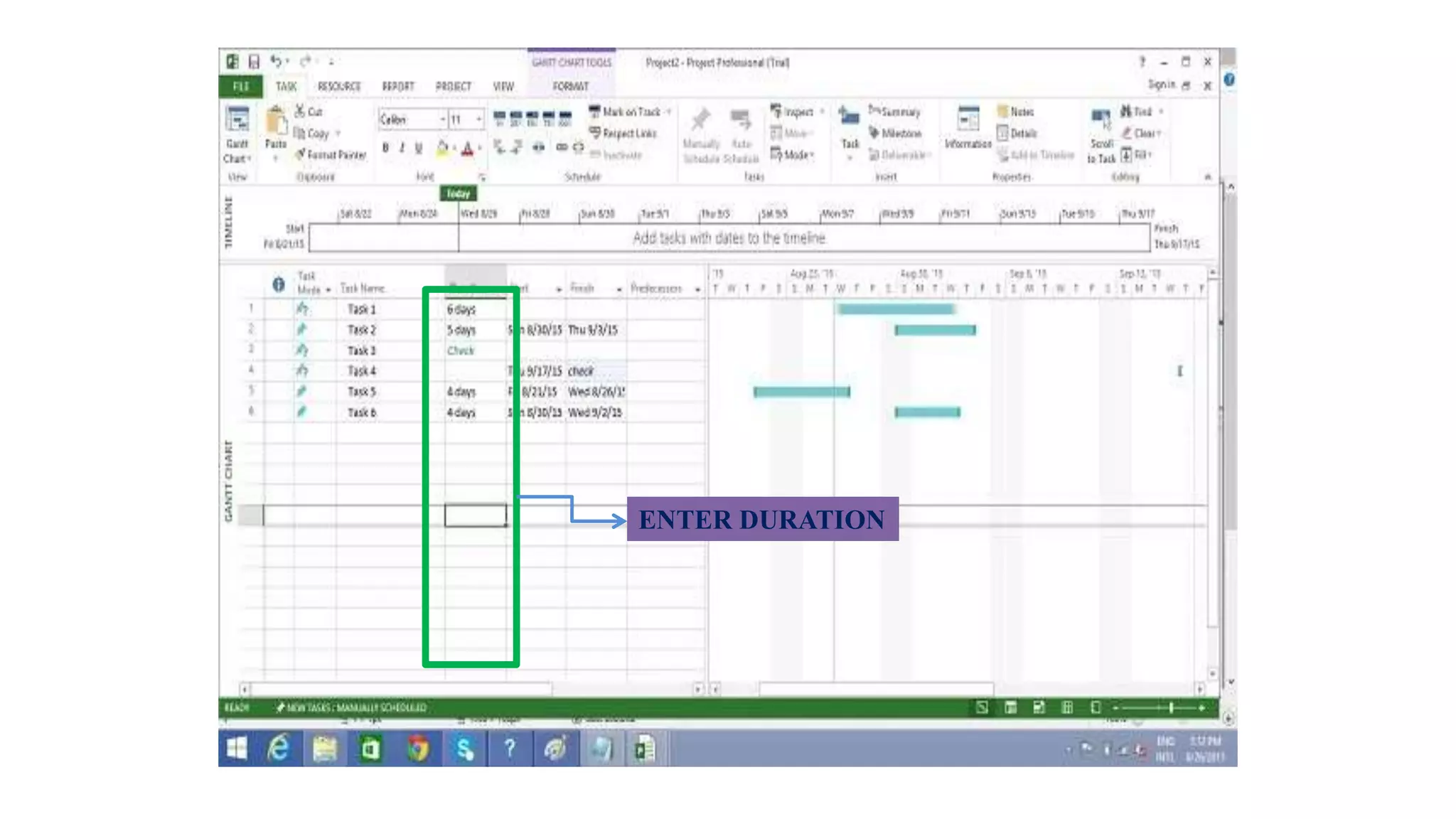Click the Inspect task icon
Viewport: 1456px width, 819px height.
coord(792,112)
